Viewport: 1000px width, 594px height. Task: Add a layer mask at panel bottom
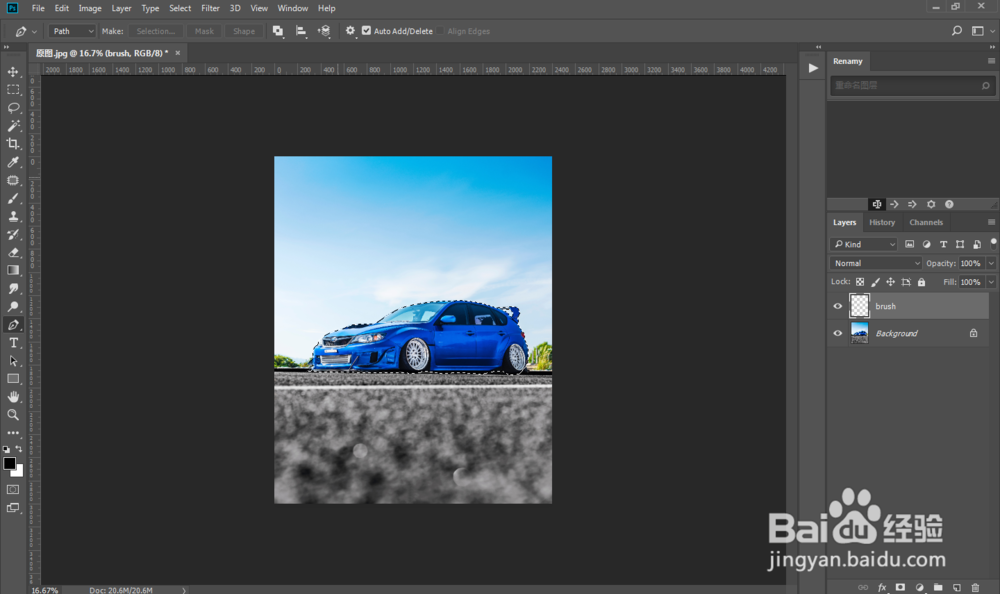(x=901, y=587)
